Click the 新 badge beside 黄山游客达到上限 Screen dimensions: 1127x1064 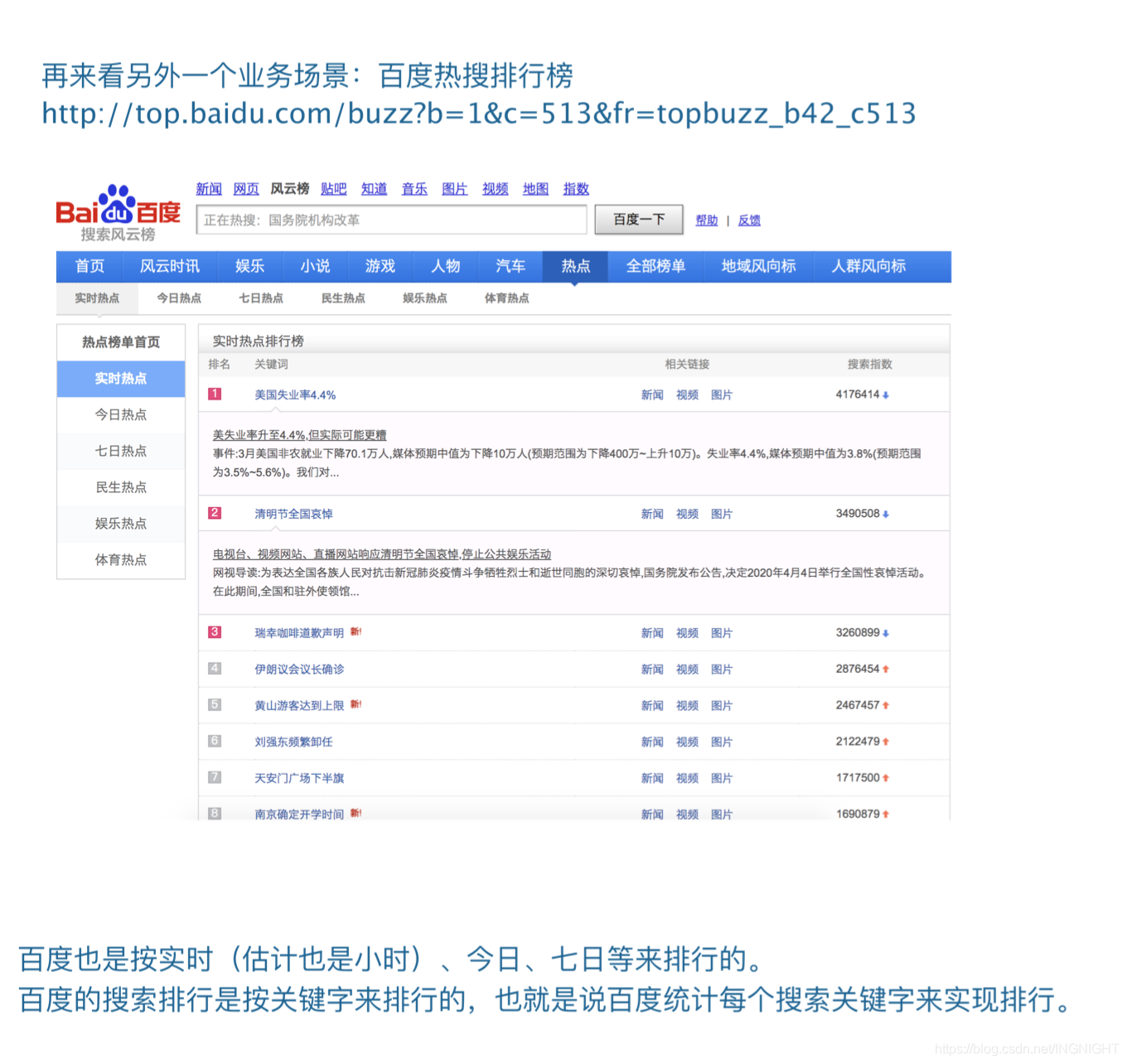click(x=356, y=704)
